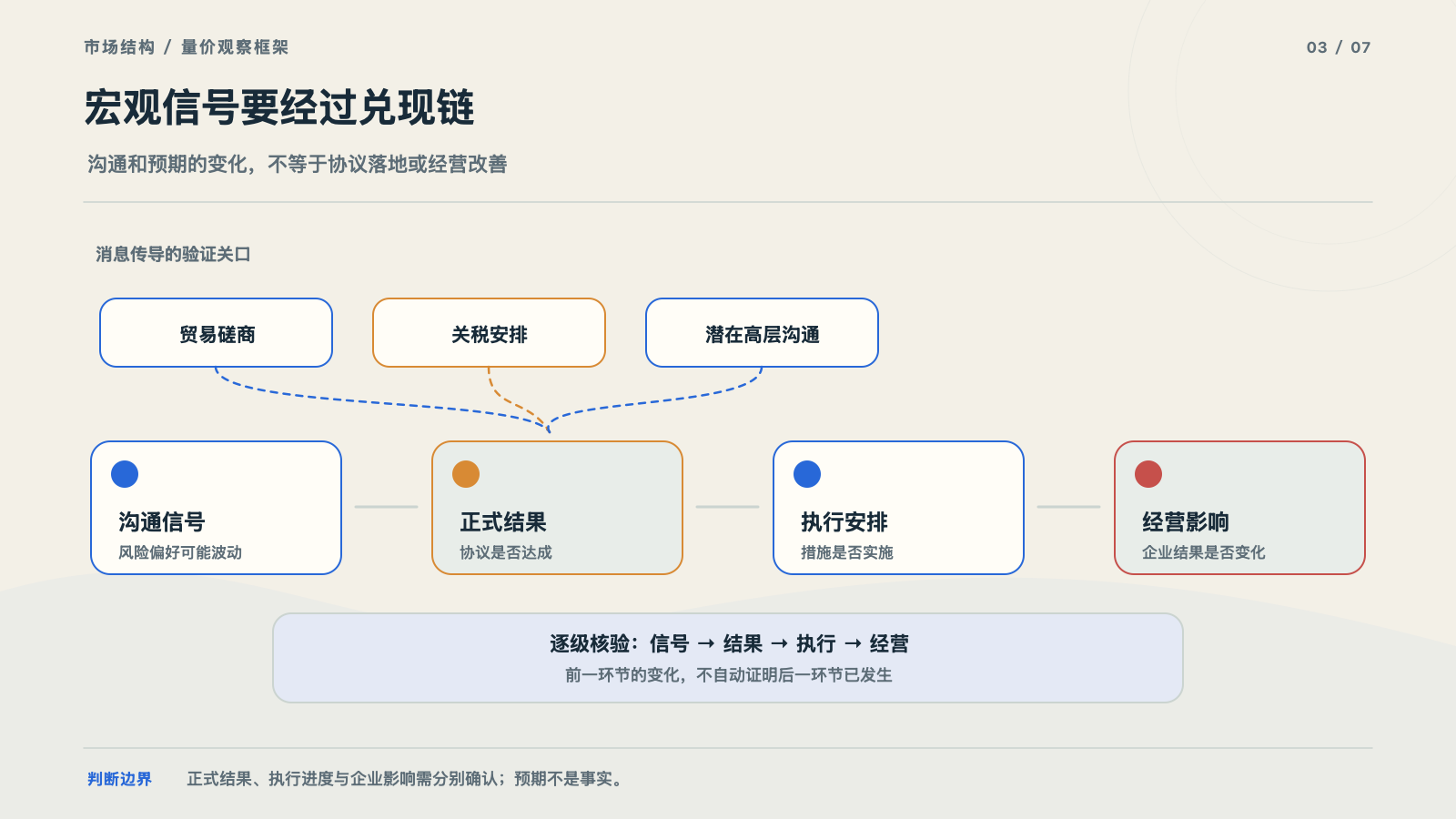The image size is (1456, 819).
Task: Click the text 措施是否实施
Action: click(847, 552)
